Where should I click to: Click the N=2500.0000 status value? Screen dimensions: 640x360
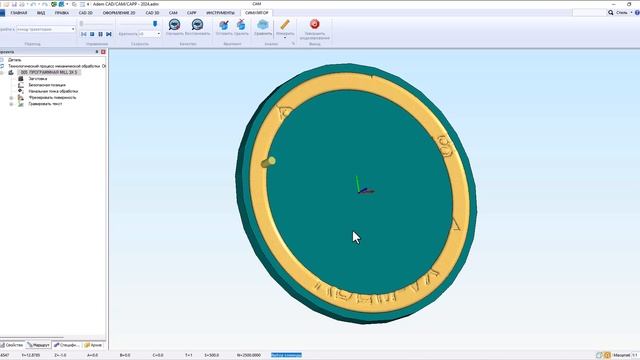[x=249, y=355]
